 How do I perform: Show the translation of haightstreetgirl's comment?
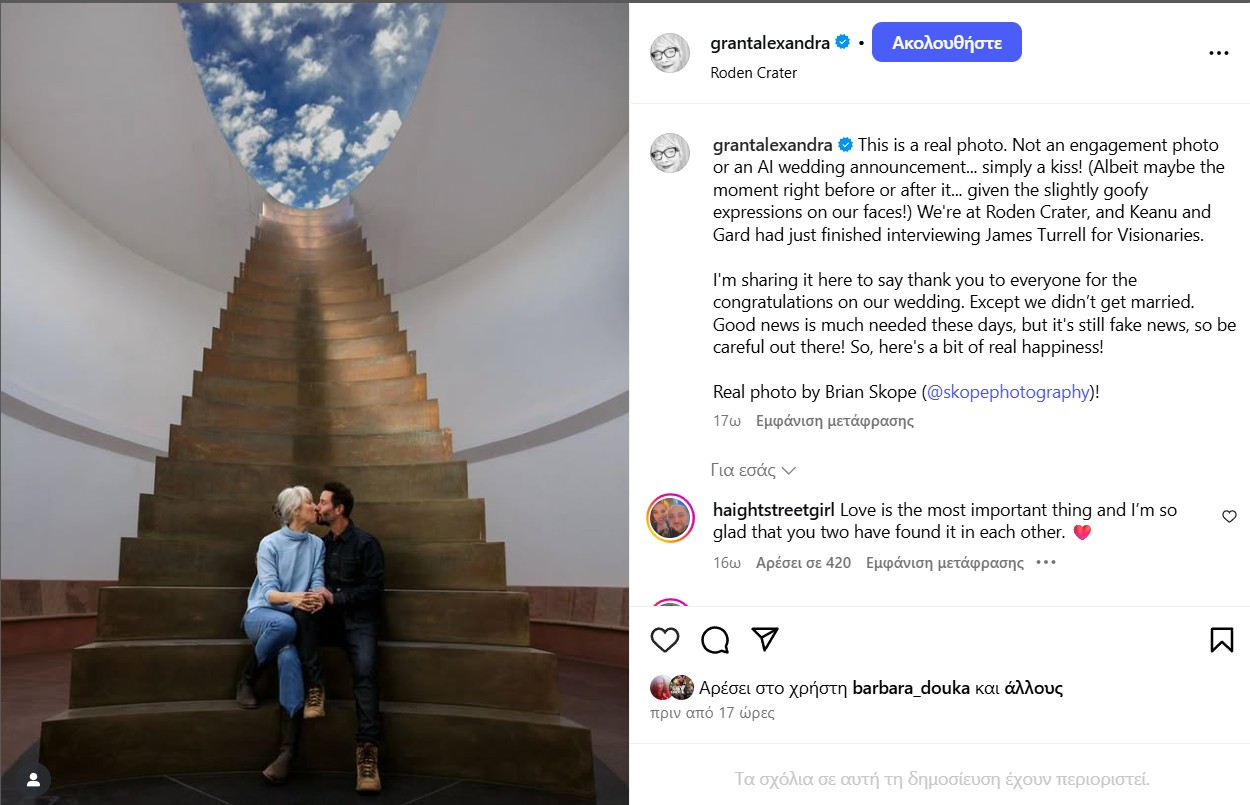[945, 563]
